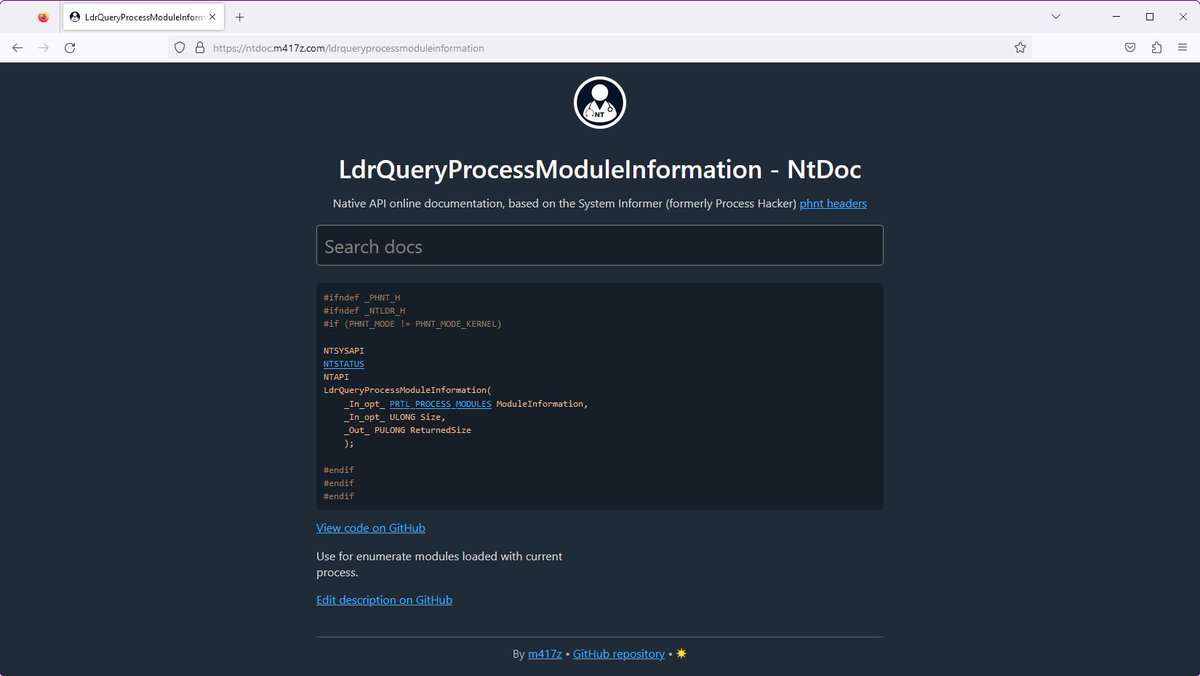The width and height of the screenshot is (1200, 676).
Task: Open the NTSTATUS type link
Action: (343, 364)
